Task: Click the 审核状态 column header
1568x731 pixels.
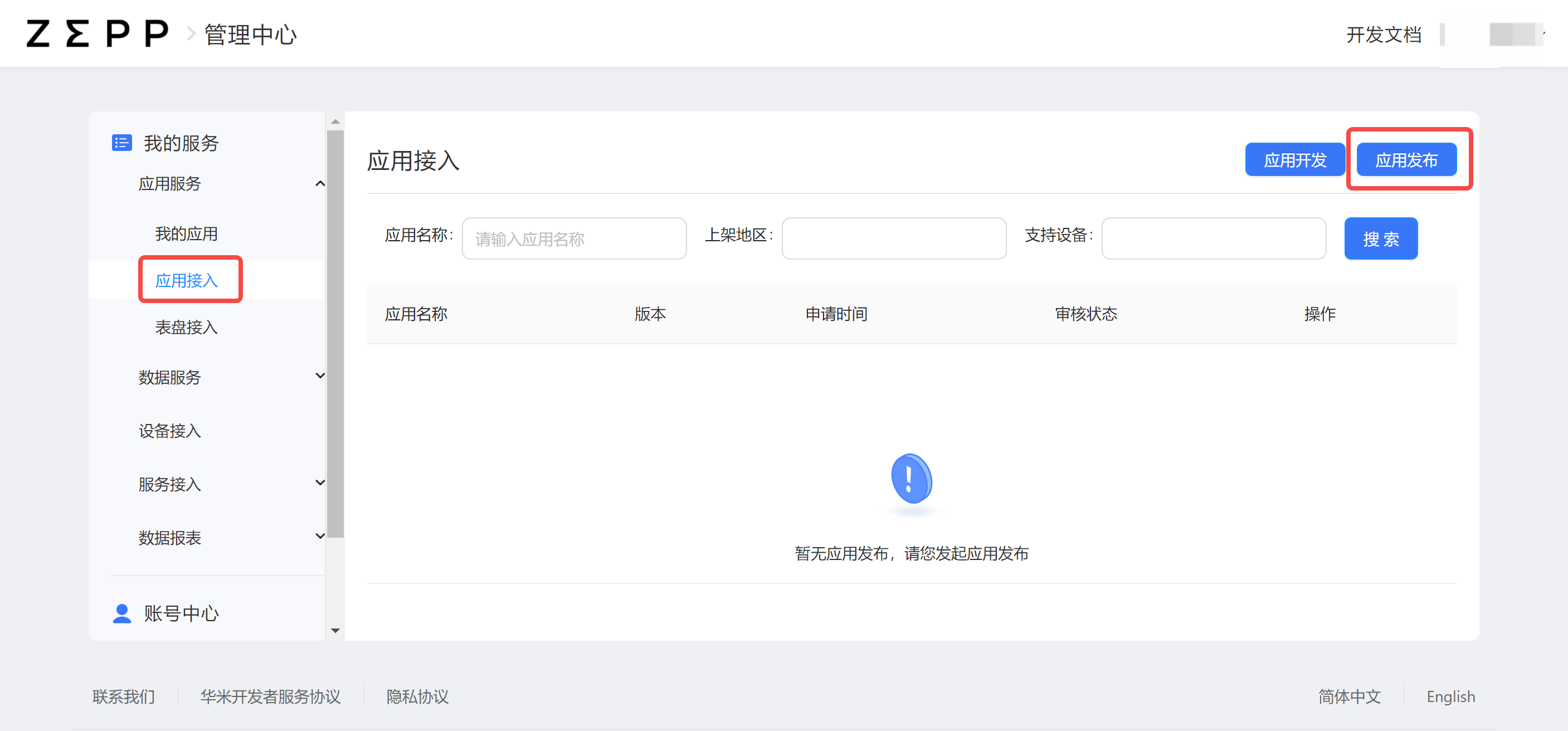Action: coord(1086,314)
